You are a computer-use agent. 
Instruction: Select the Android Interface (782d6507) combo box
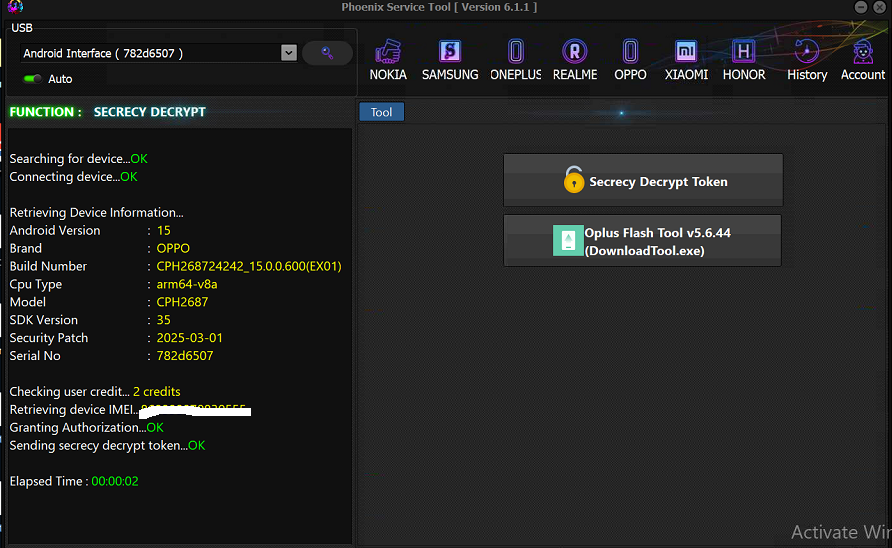point(158,53)
